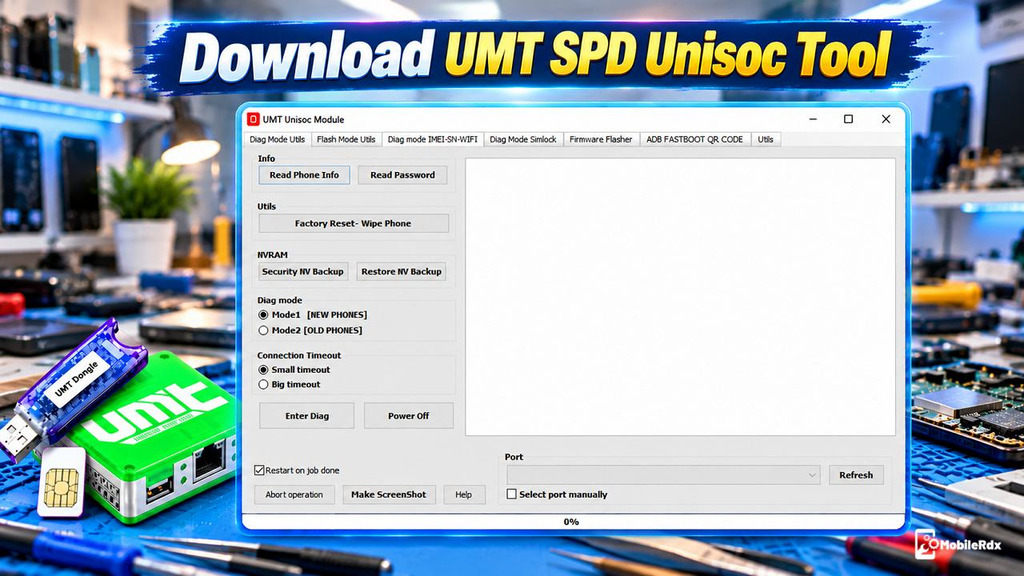Maximize the UMT Unisoc Module window
1024x576 pixels.
point(848,120)
